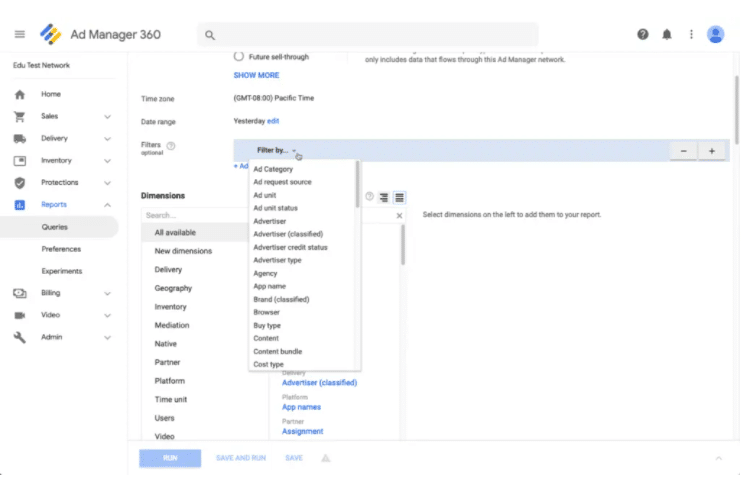Choose Content bundle filter option
Screen dimensions: 747x489
[278, 352]
